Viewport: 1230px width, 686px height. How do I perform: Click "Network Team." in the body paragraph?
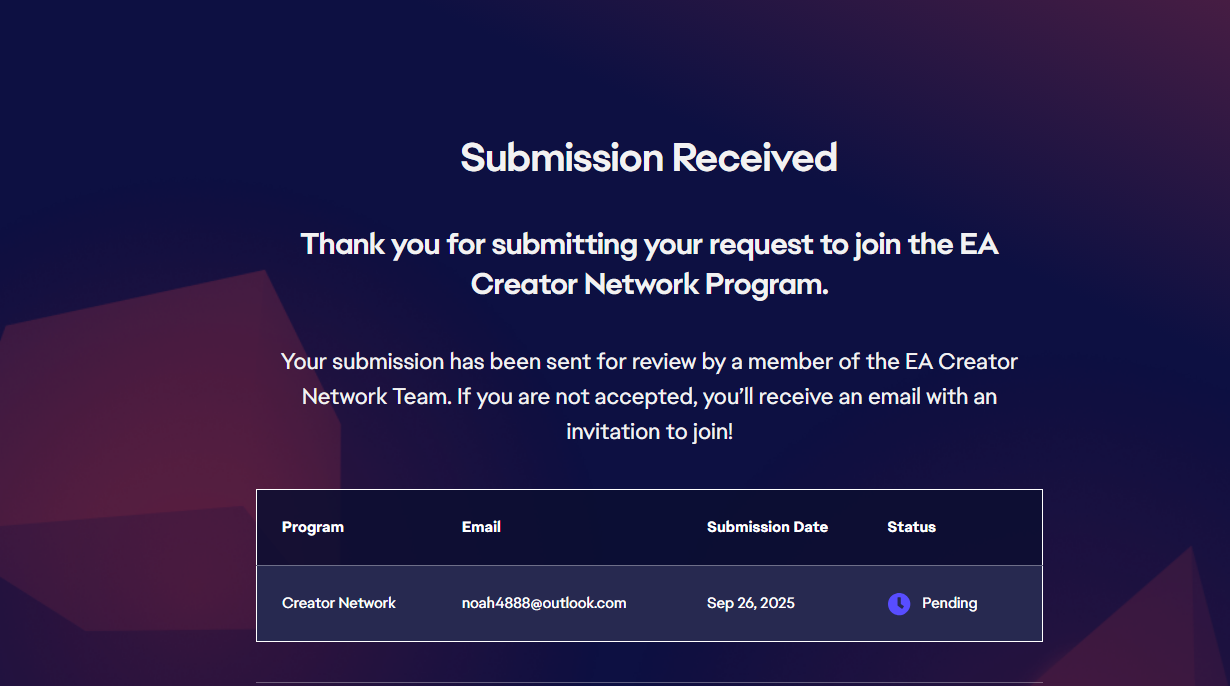(x=376, y=396)
